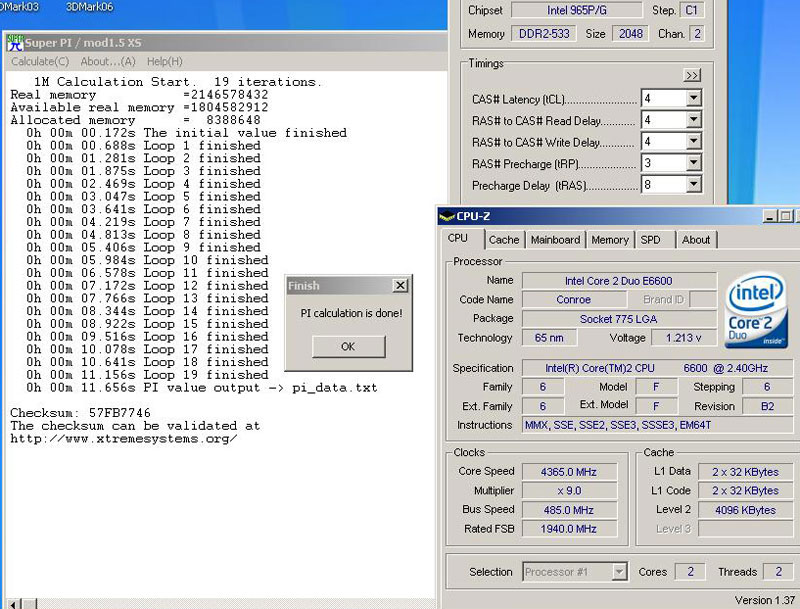
Task: Click the Super PI horizontal scrollbar left arrow
Action: [14, 604]
